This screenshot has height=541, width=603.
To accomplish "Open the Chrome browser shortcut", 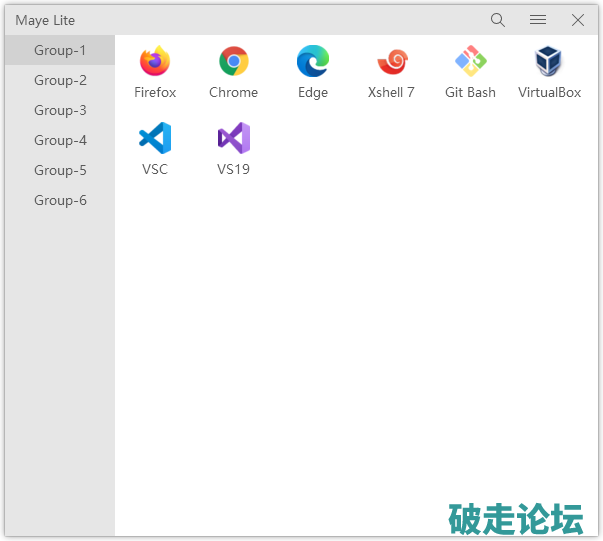I will [x=233, y=62].
